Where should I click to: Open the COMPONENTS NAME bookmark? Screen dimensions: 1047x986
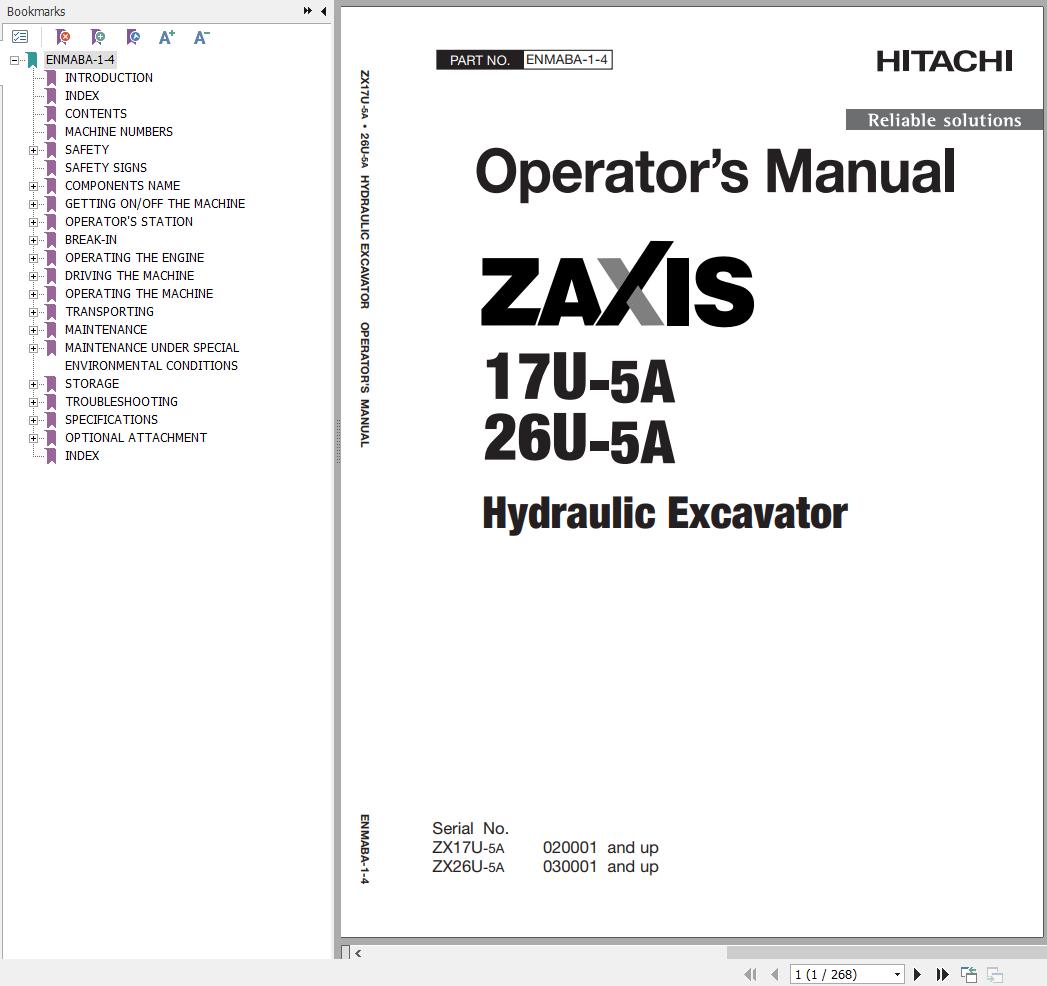[123, 186]
